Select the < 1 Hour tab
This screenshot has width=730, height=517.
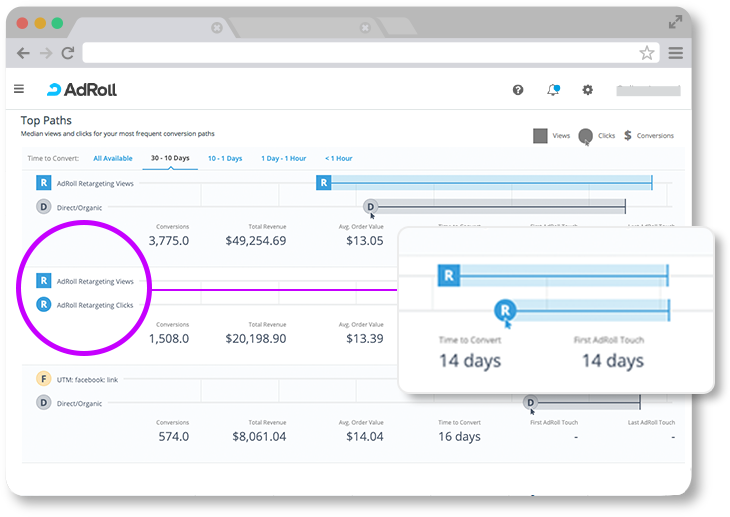[x=338, y=158]
